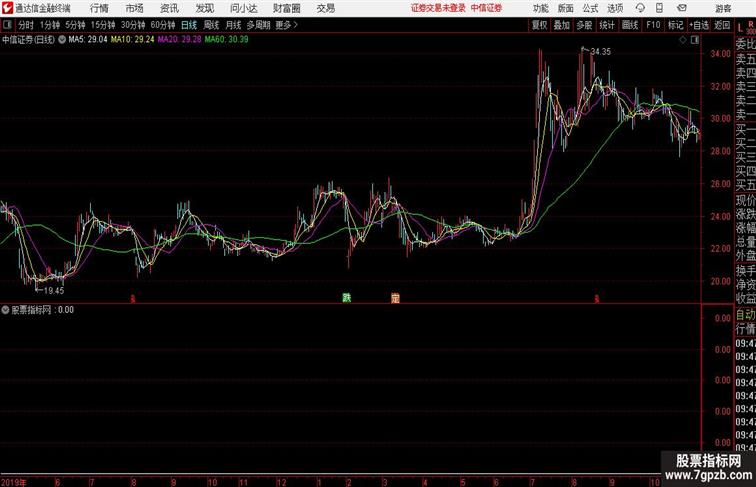Image resolution: width=756 pixels, height=487 pixels.
Task: Switch to 60分钟 period
Action: pyautogui.click(x=162, y=25)
